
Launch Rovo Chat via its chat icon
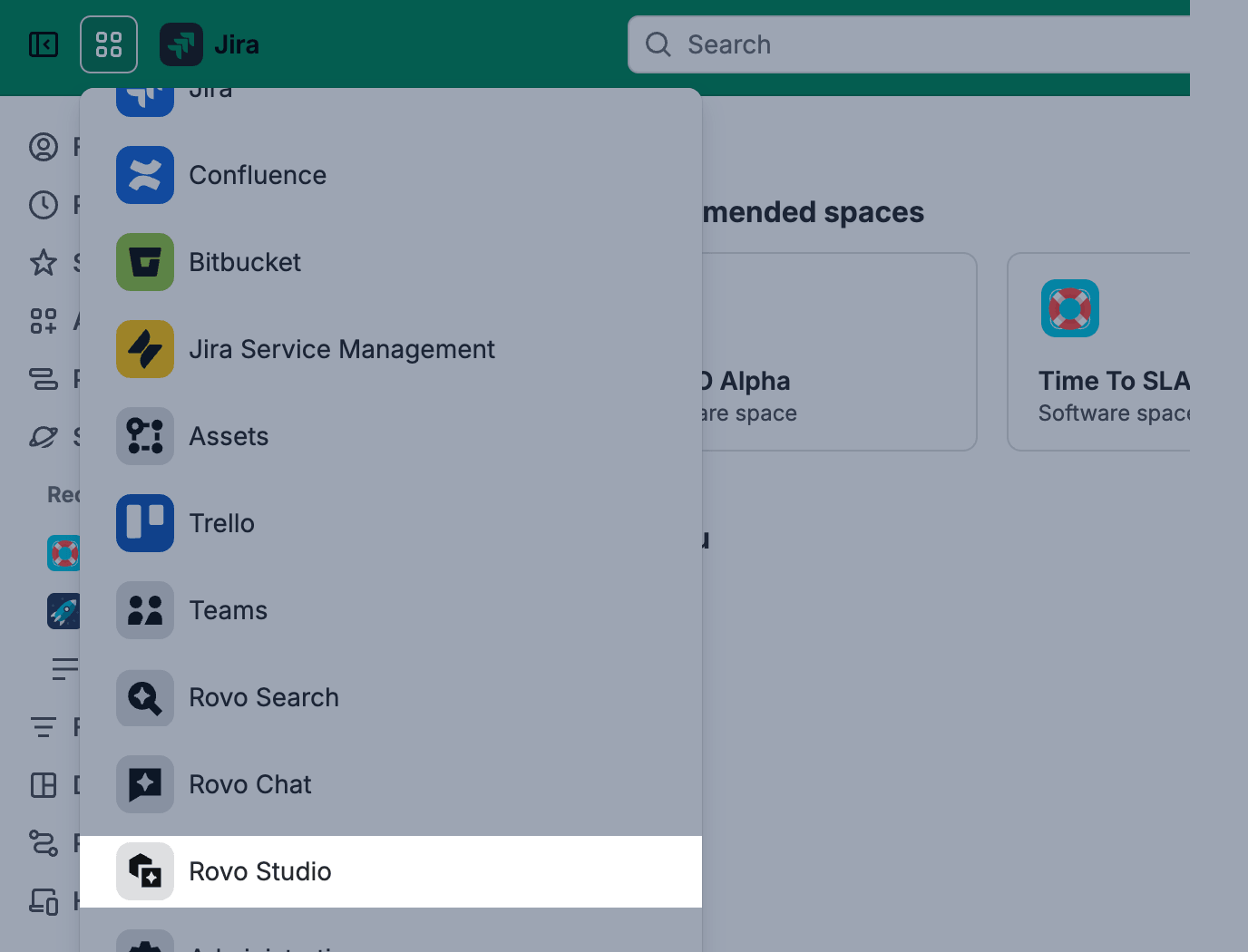point(145,784)
